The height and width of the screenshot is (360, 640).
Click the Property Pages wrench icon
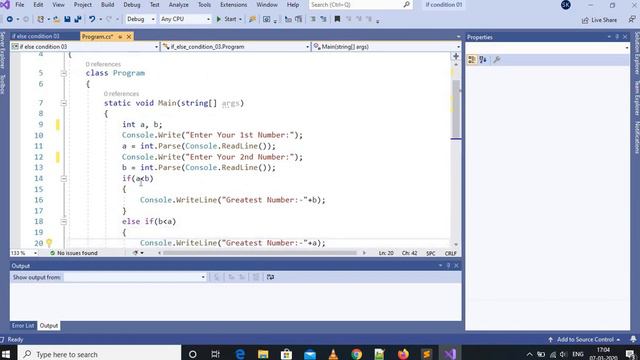(497, 60)
